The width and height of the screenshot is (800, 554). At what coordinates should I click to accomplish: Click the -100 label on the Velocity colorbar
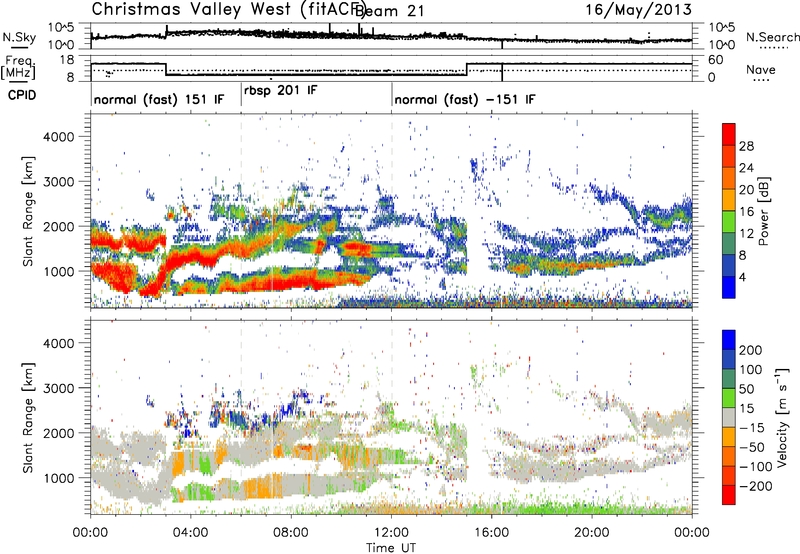pos(756,467)
